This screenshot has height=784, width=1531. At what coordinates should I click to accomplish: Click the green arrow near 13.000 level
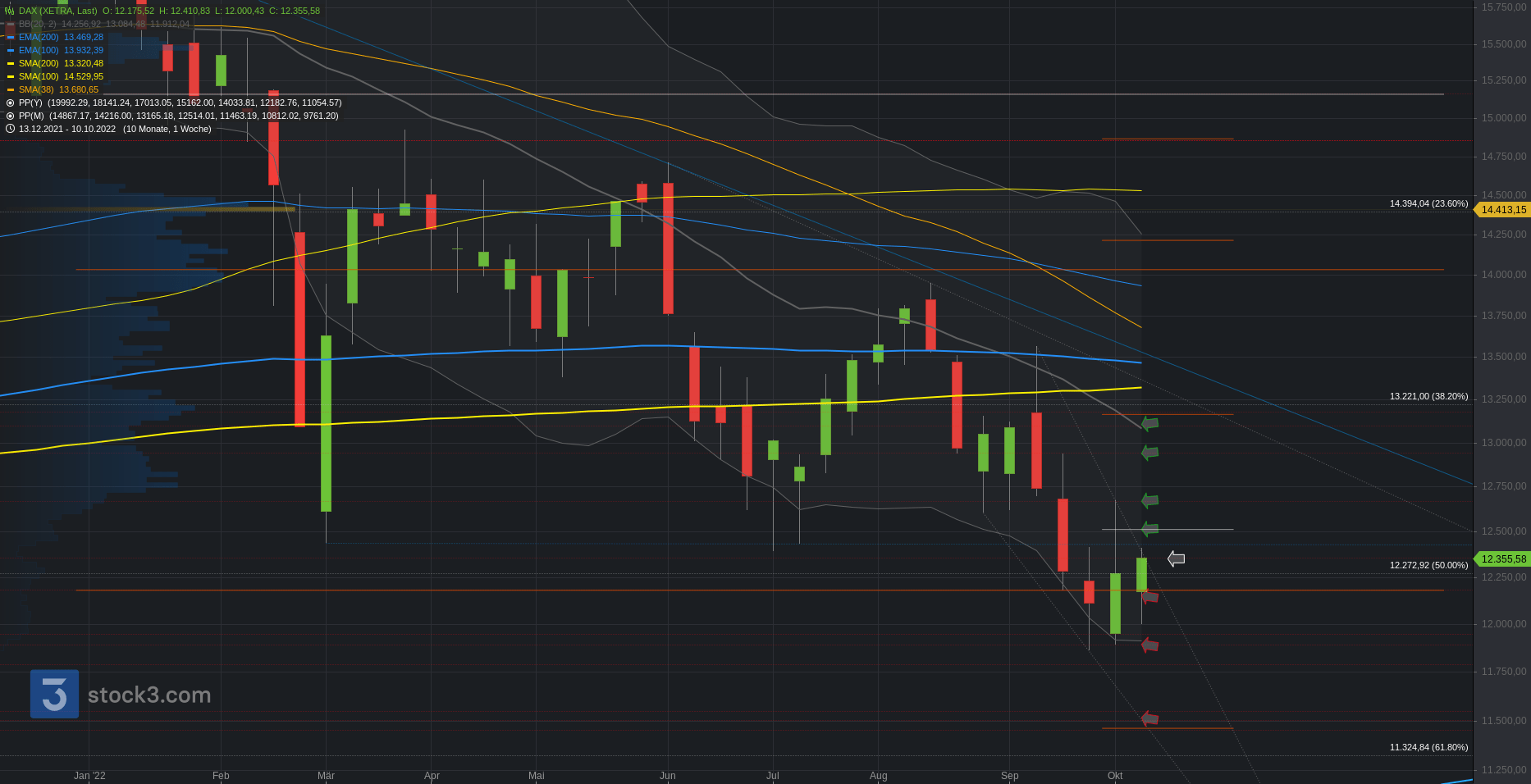(x=1149, y=452)
